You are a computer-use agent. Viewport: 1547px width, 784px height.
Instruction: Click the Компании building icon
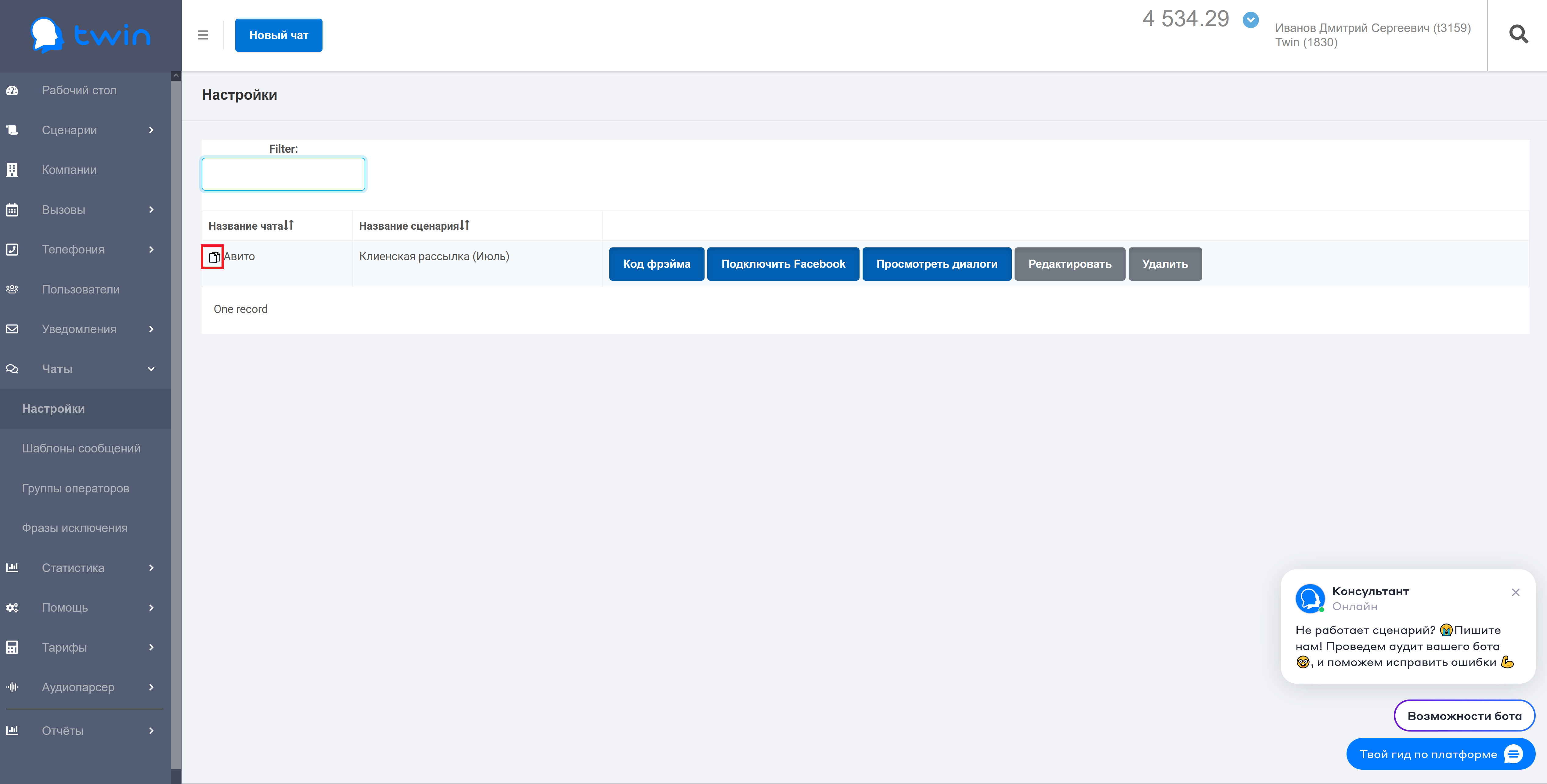pyautogui.click(x=12, y=170)
